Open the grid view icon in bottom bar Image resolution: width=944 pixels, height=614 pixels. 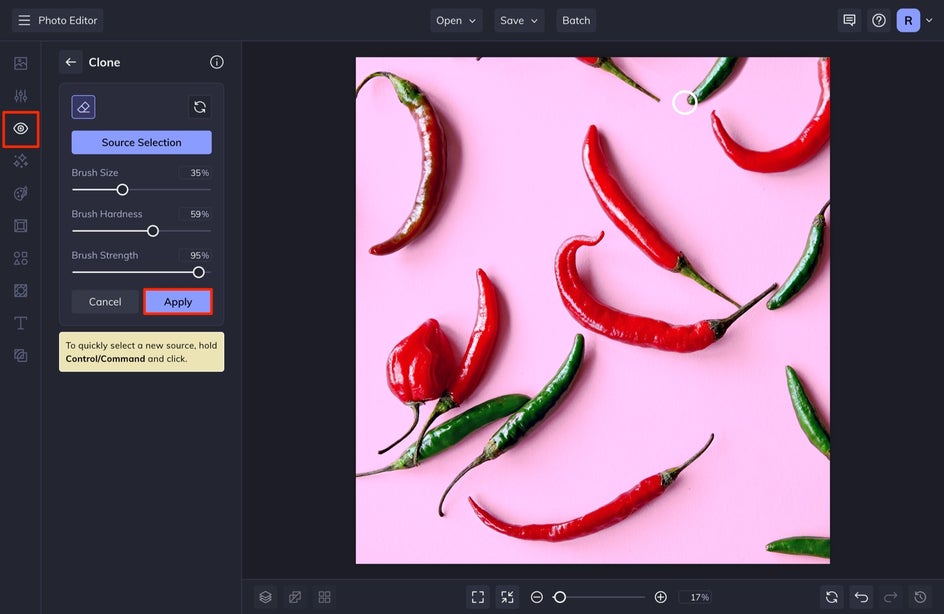coord(324,597)
